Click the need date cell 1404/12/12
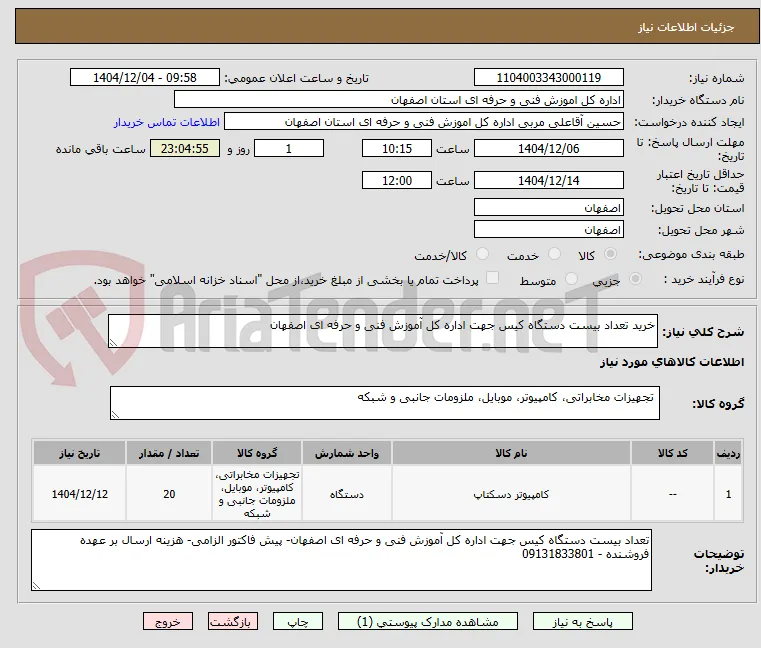 [x=80, y=494]
